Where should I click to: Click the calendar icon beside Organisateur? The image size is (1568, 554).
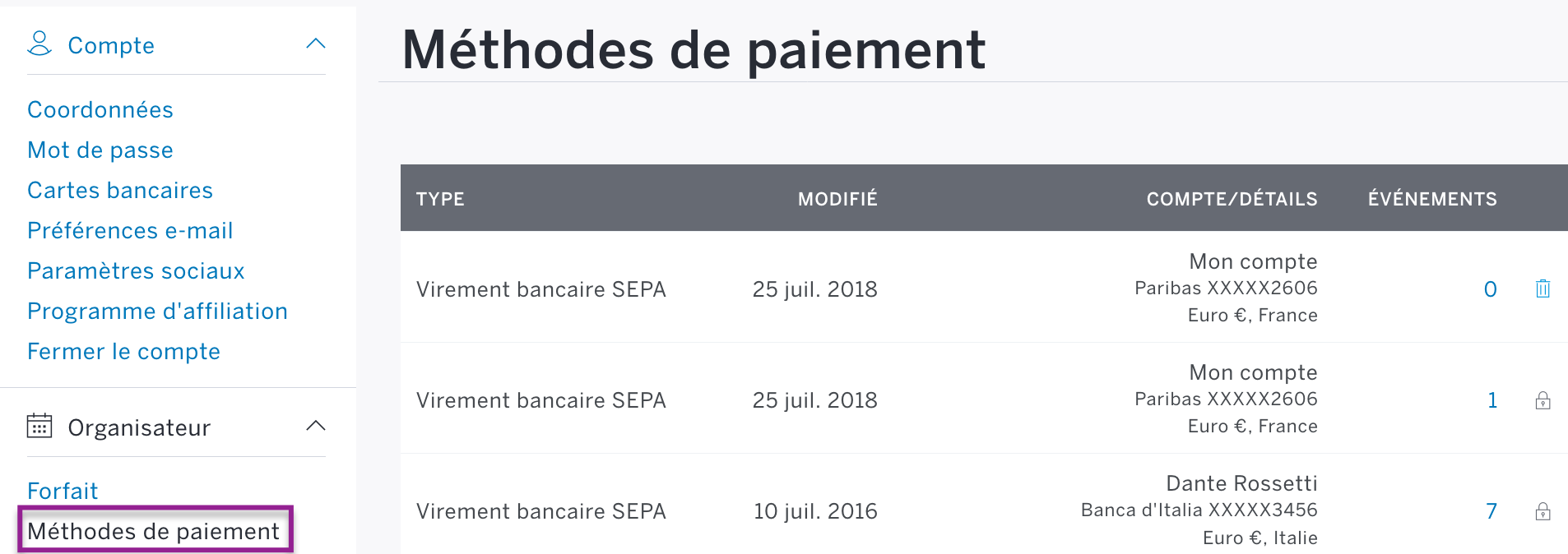(x=39, y=426)
